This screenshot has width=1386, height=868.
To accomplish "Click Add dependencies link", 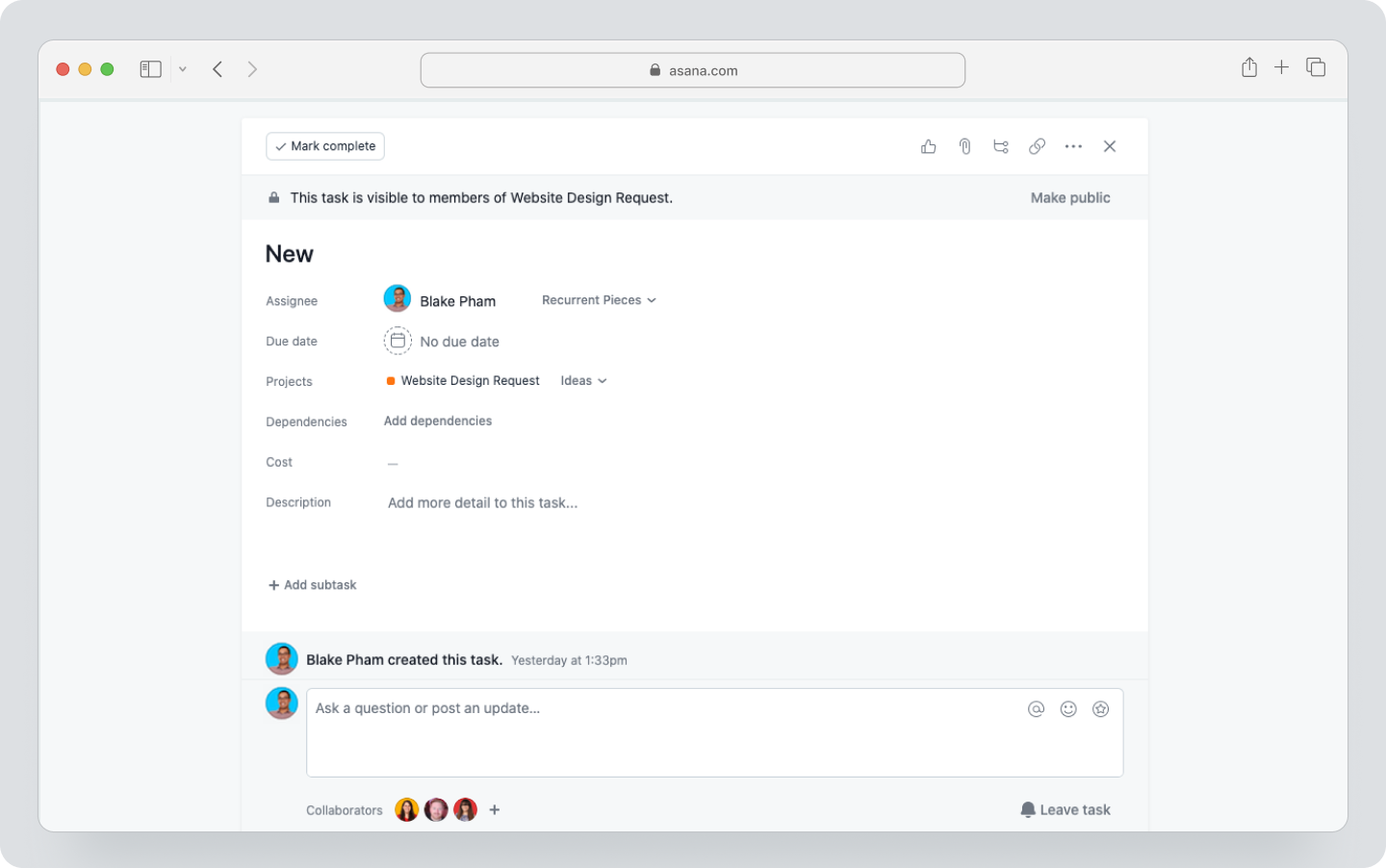I will click(x=438, y=421).
